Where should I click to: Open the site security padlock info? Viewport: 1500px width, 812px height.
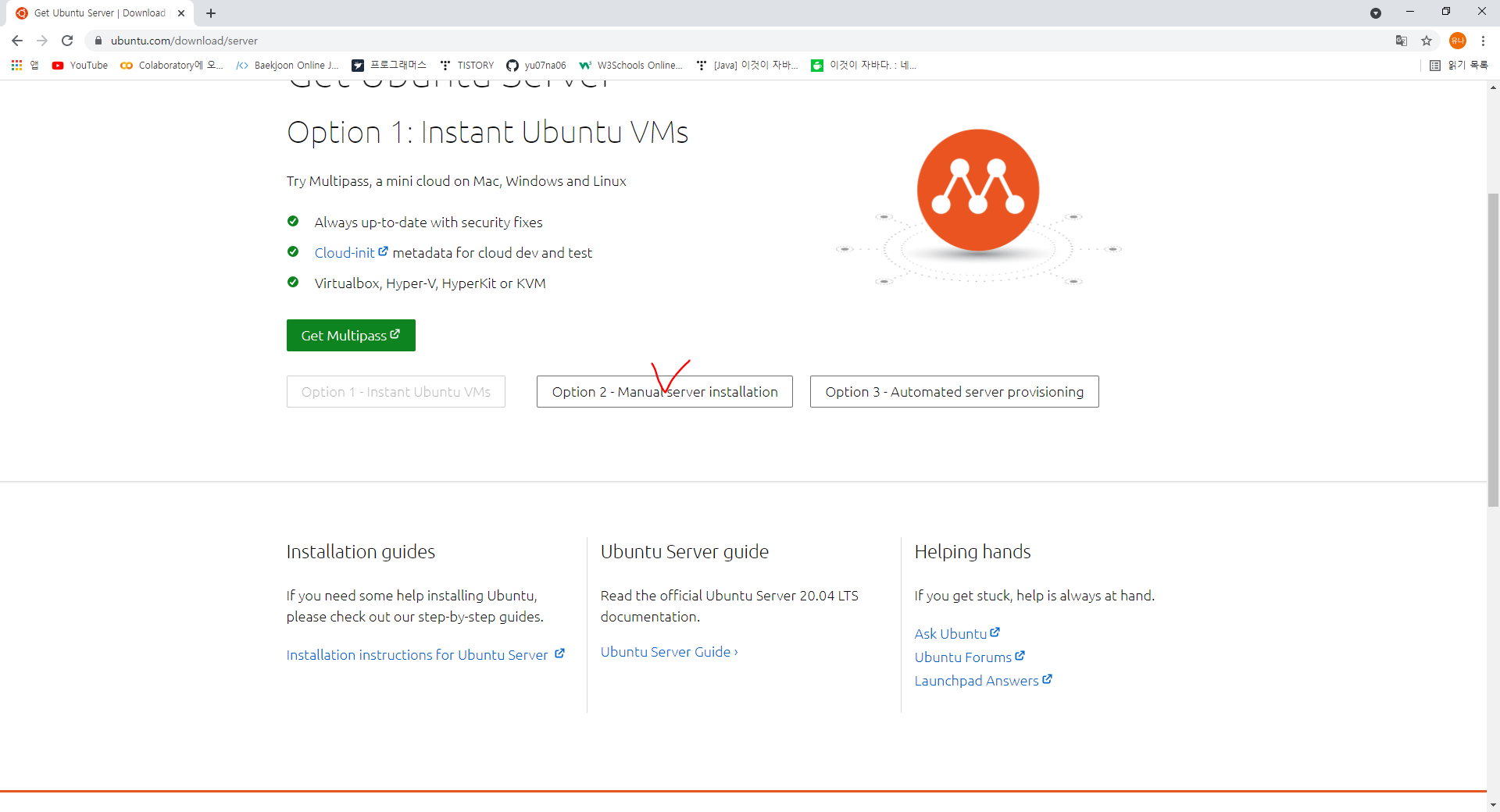click(x=98, y=41)
